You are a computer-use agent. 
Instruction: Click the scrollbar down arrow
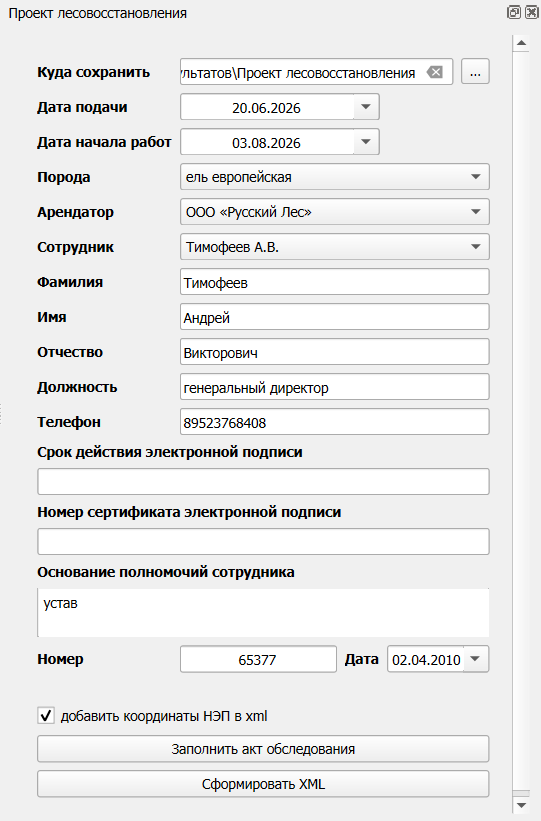click(521, 805)
